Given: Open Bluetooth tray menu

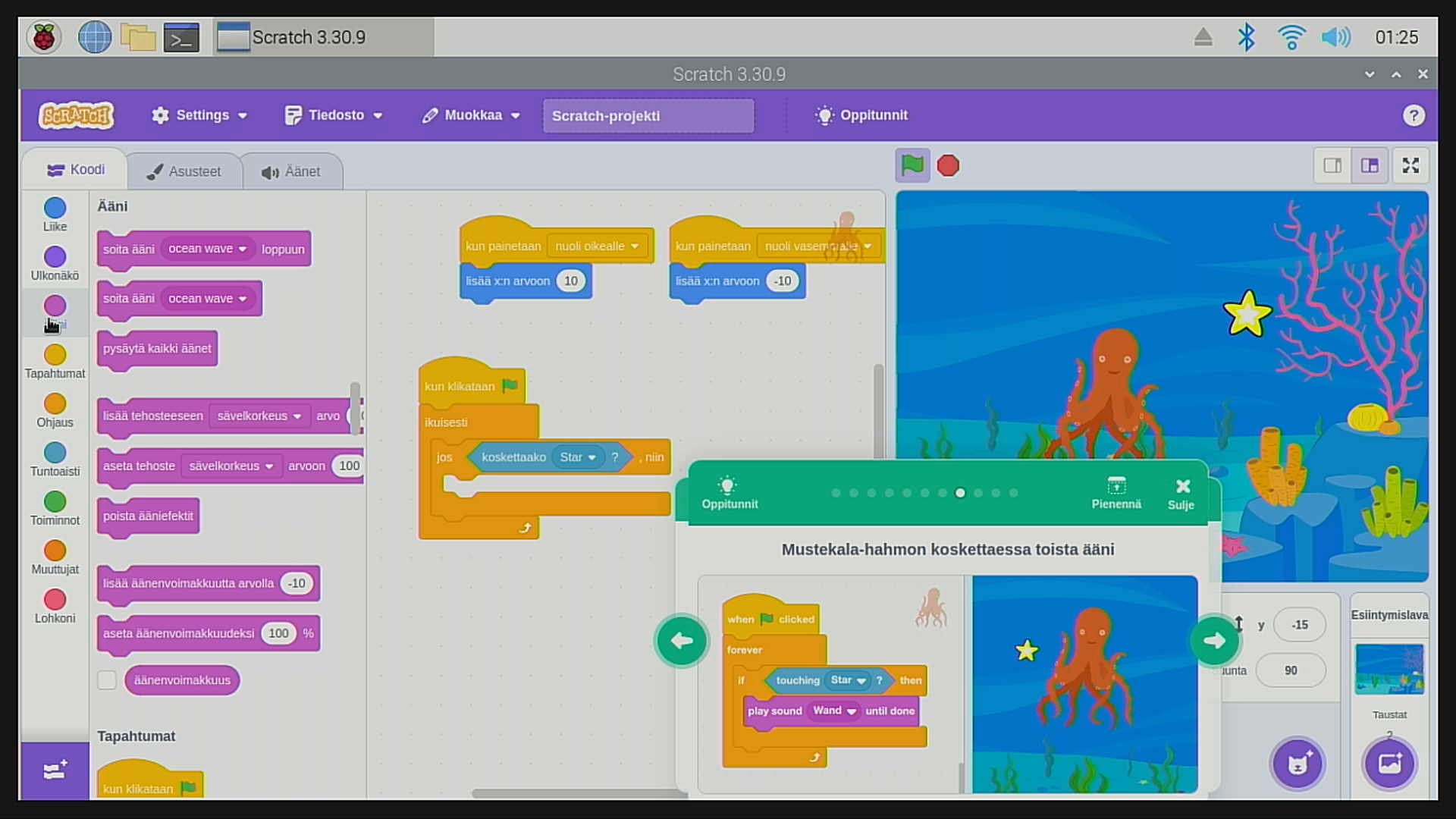Looking at the screenshot, I should coord(1246,37).
